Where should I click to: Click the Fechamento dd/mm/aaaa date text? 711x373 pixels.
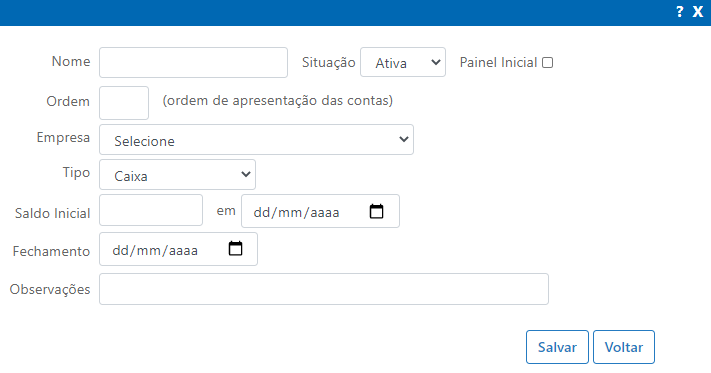point(155,250)
